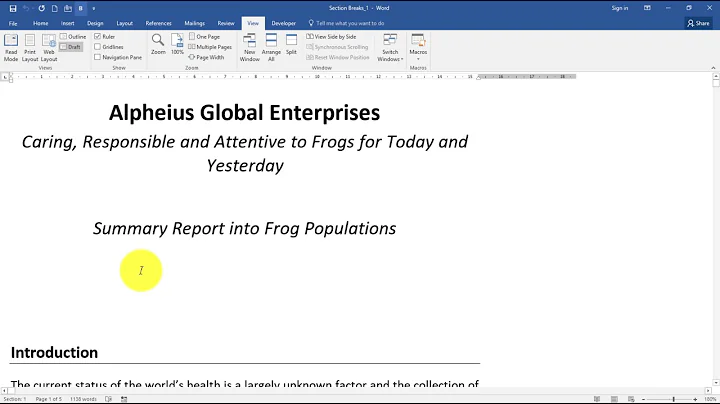Click Summary Report into Frog Populations text
This screenshot has height=404, width=720.
click(x=244, y=229)
